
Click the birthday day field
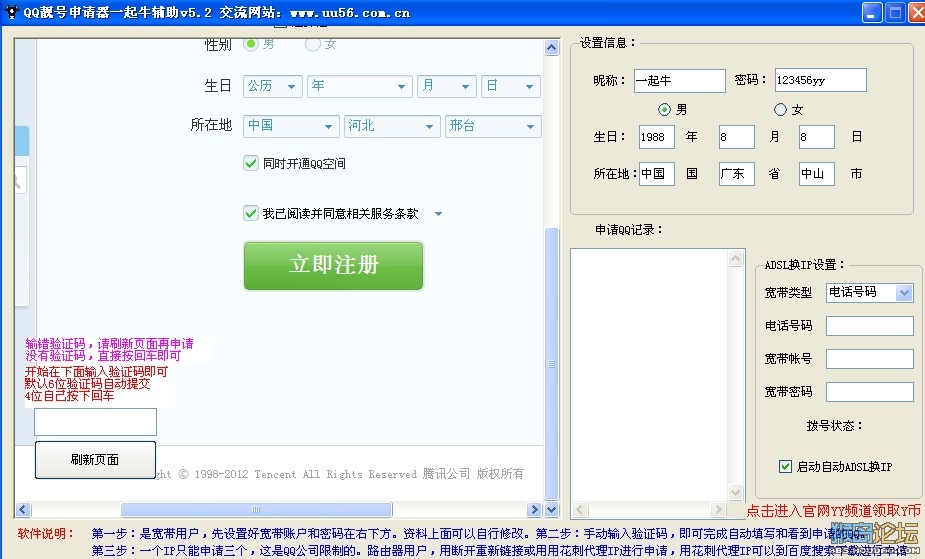tap(816, 137)
